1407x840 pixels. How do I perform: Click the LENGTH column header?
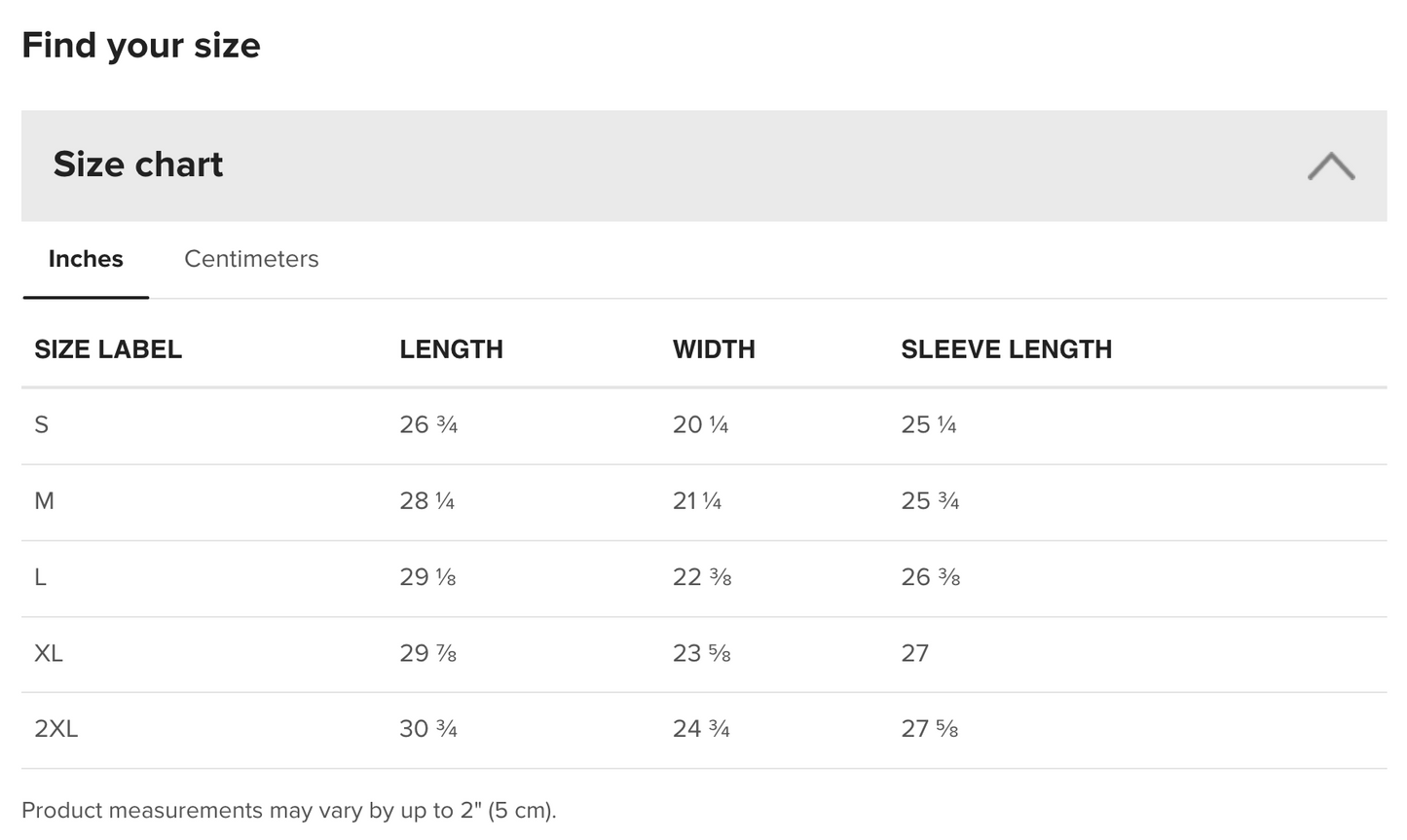(451, 349)
